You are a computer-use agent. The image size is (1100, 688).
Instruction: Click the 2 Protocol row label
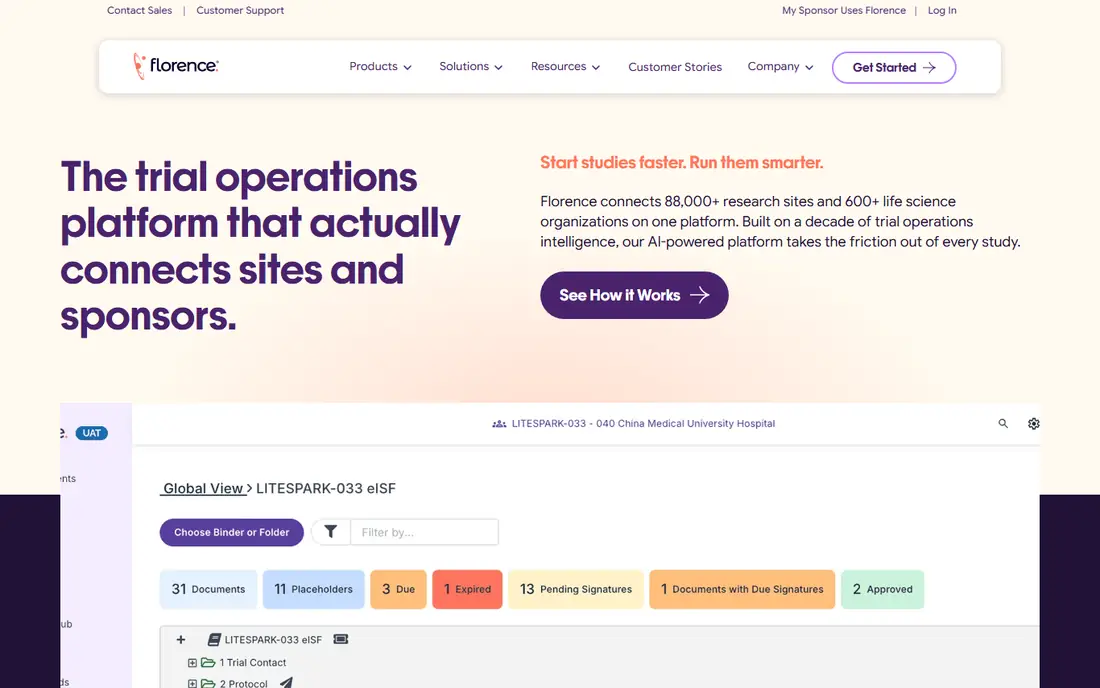243,683
